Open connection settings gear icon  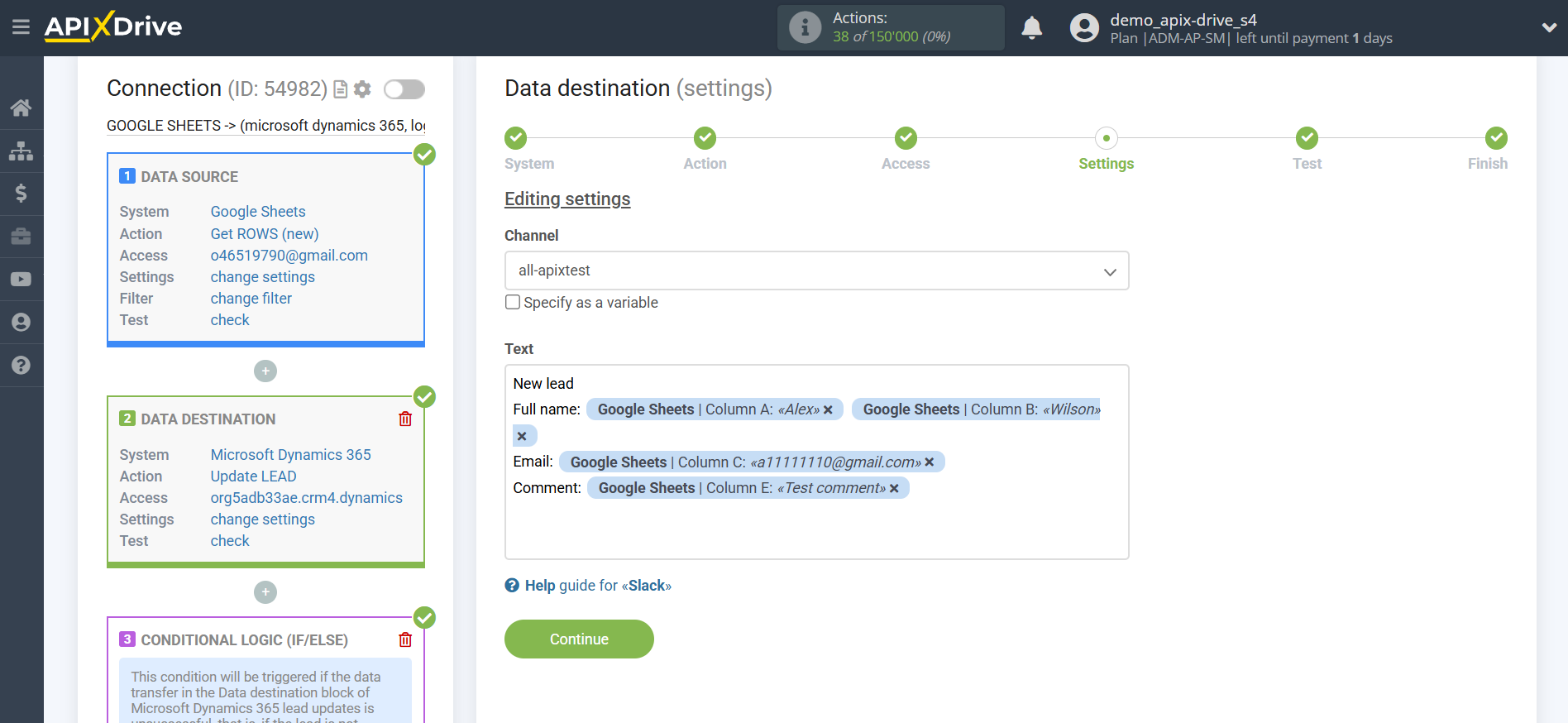click(362, 89)
